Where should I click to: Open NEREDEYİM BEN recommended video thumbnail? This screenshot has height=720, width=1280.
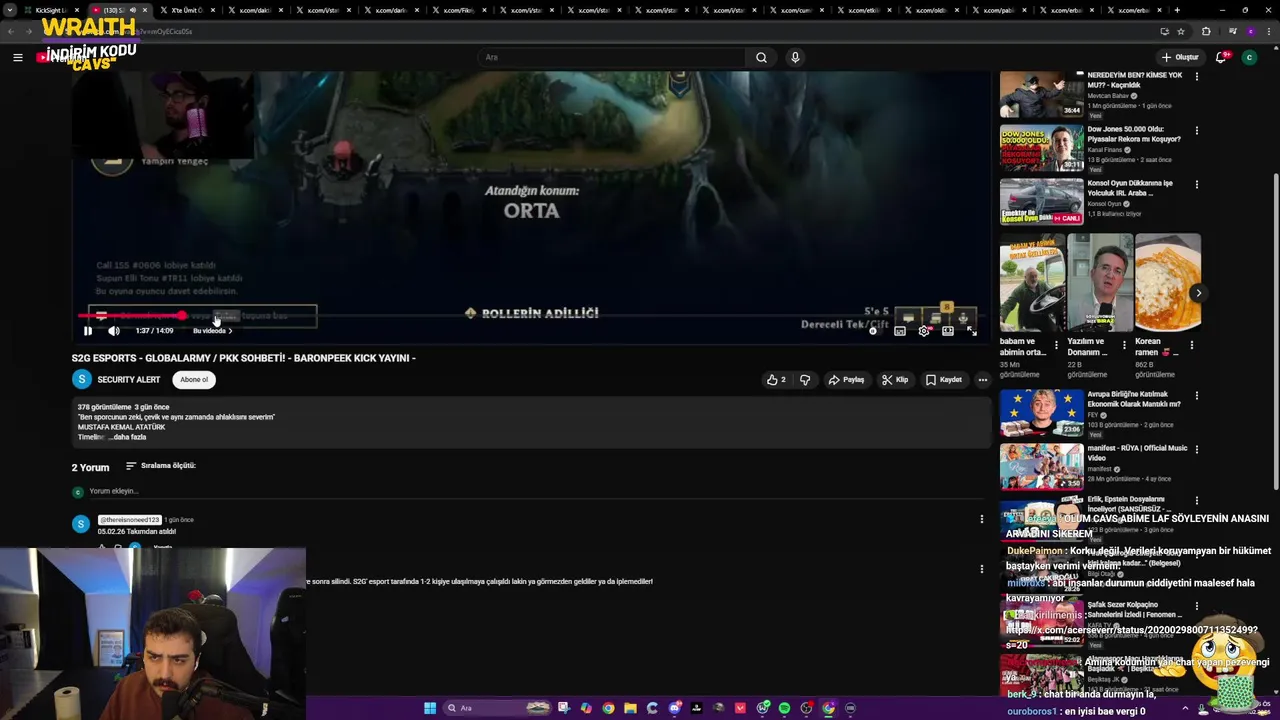point(1041,95)
